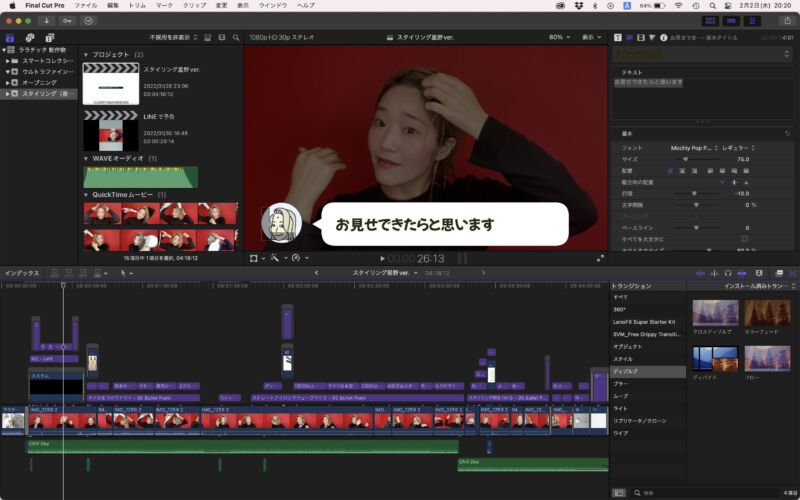Viewport: 800px width, 500px height.
Task: Toggle the all caps checkbox
Action: coord(745,240)
